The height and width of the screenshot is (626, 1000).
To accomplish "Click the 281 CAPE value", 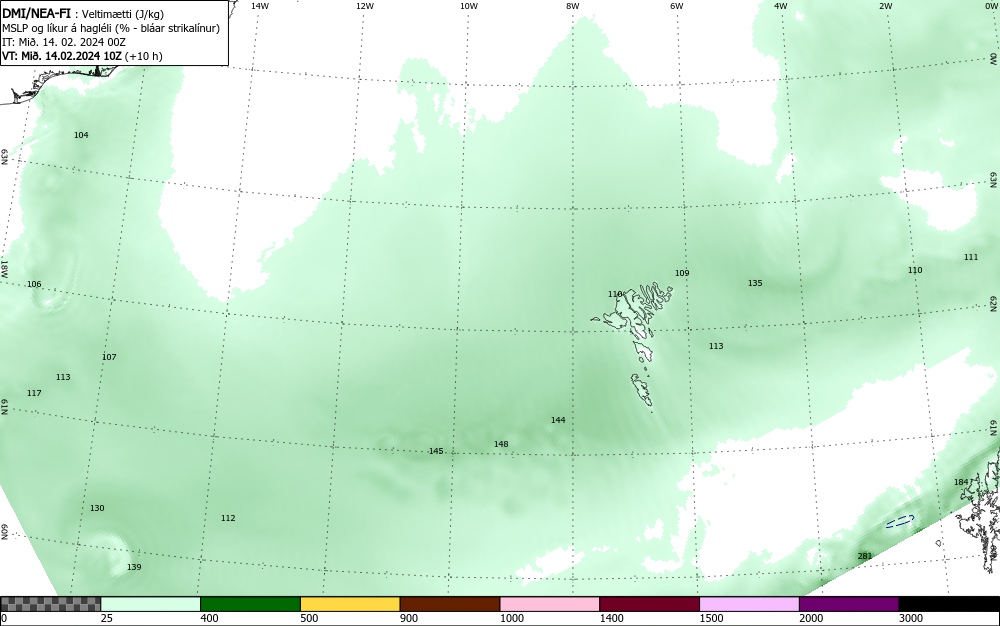I will (865, 557).
